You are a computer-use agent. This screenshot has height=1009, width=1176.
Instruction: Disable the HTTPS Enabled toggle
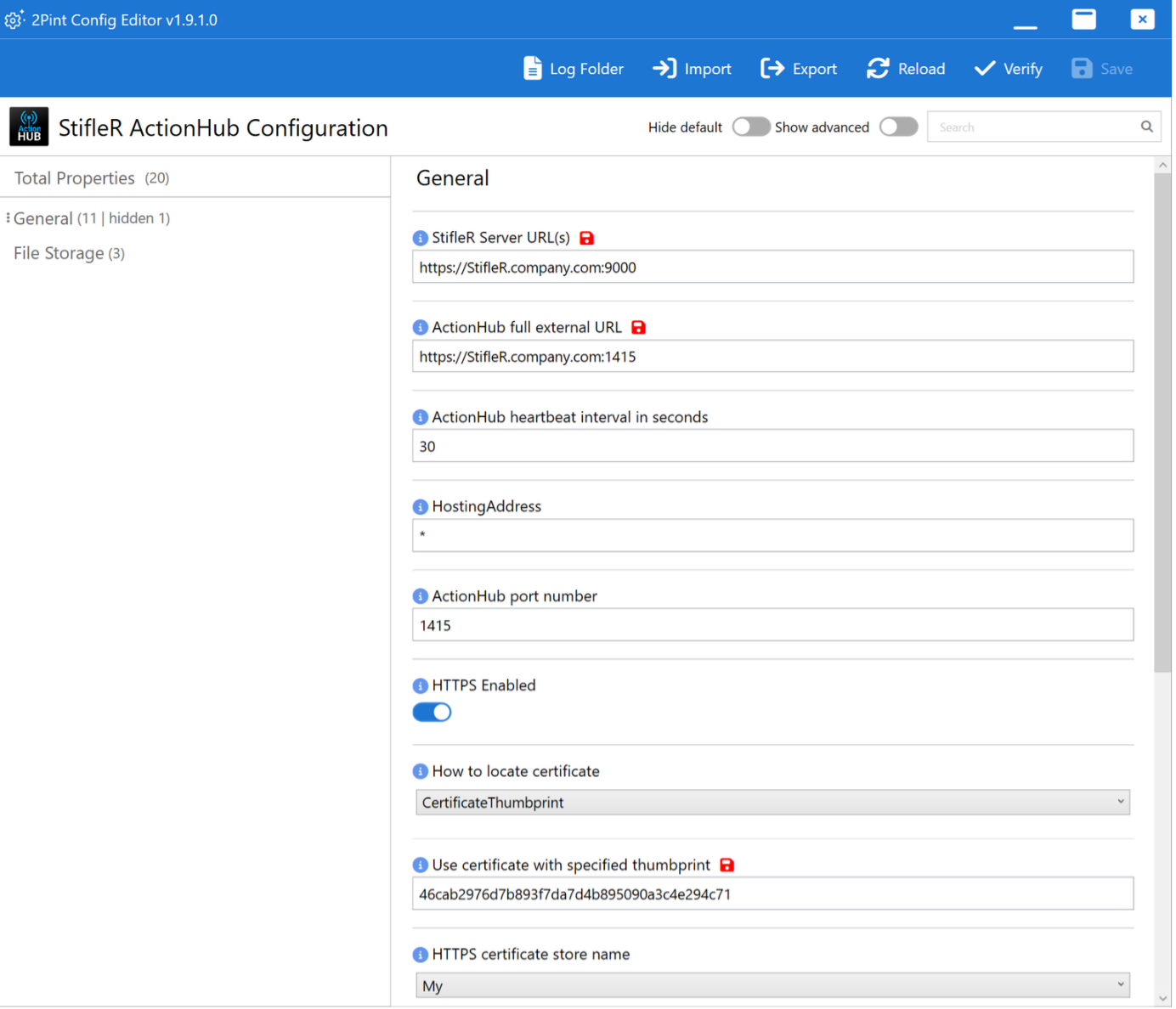click(432, 712)
